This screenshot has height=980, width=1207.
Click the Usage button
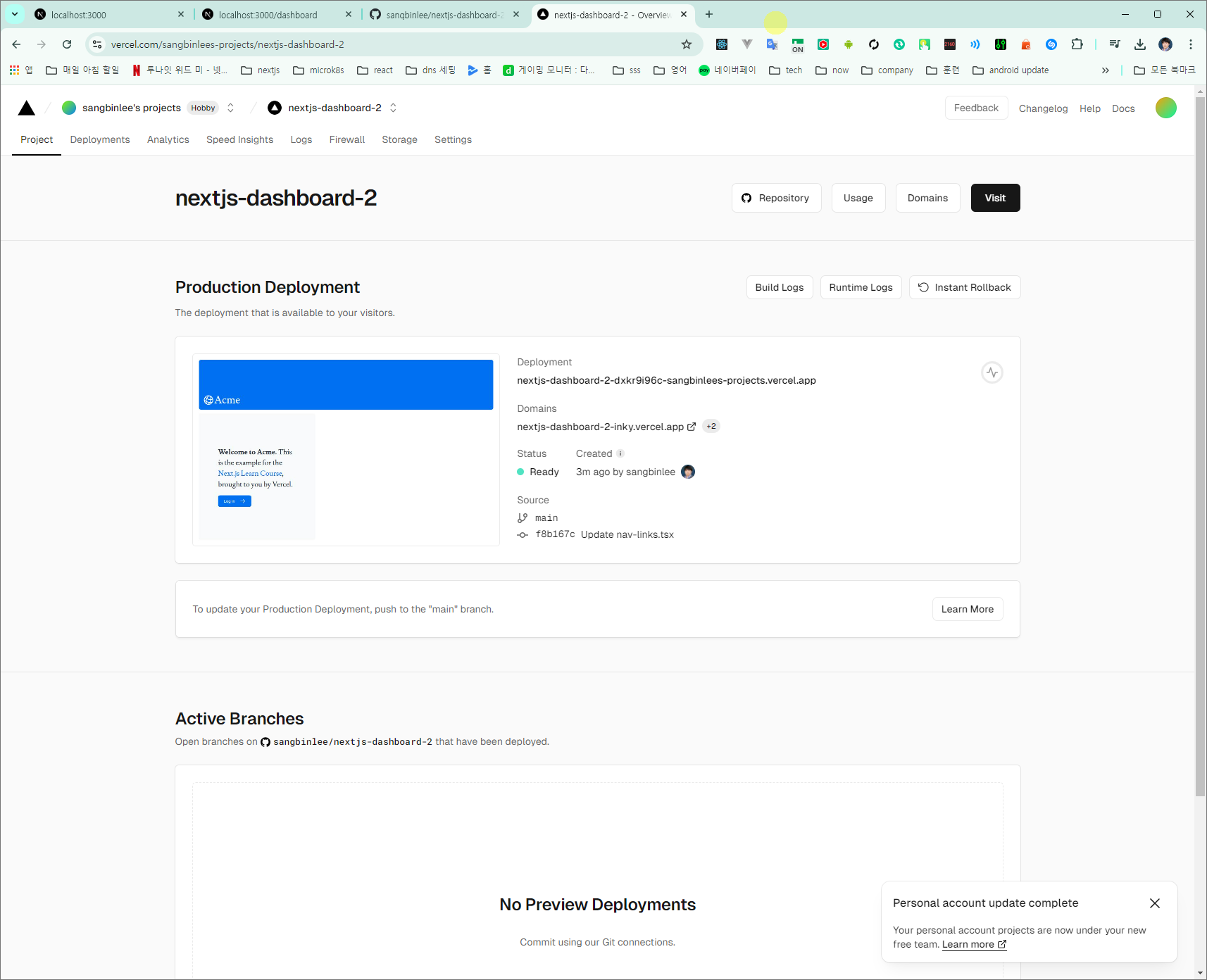coord(858,198)
